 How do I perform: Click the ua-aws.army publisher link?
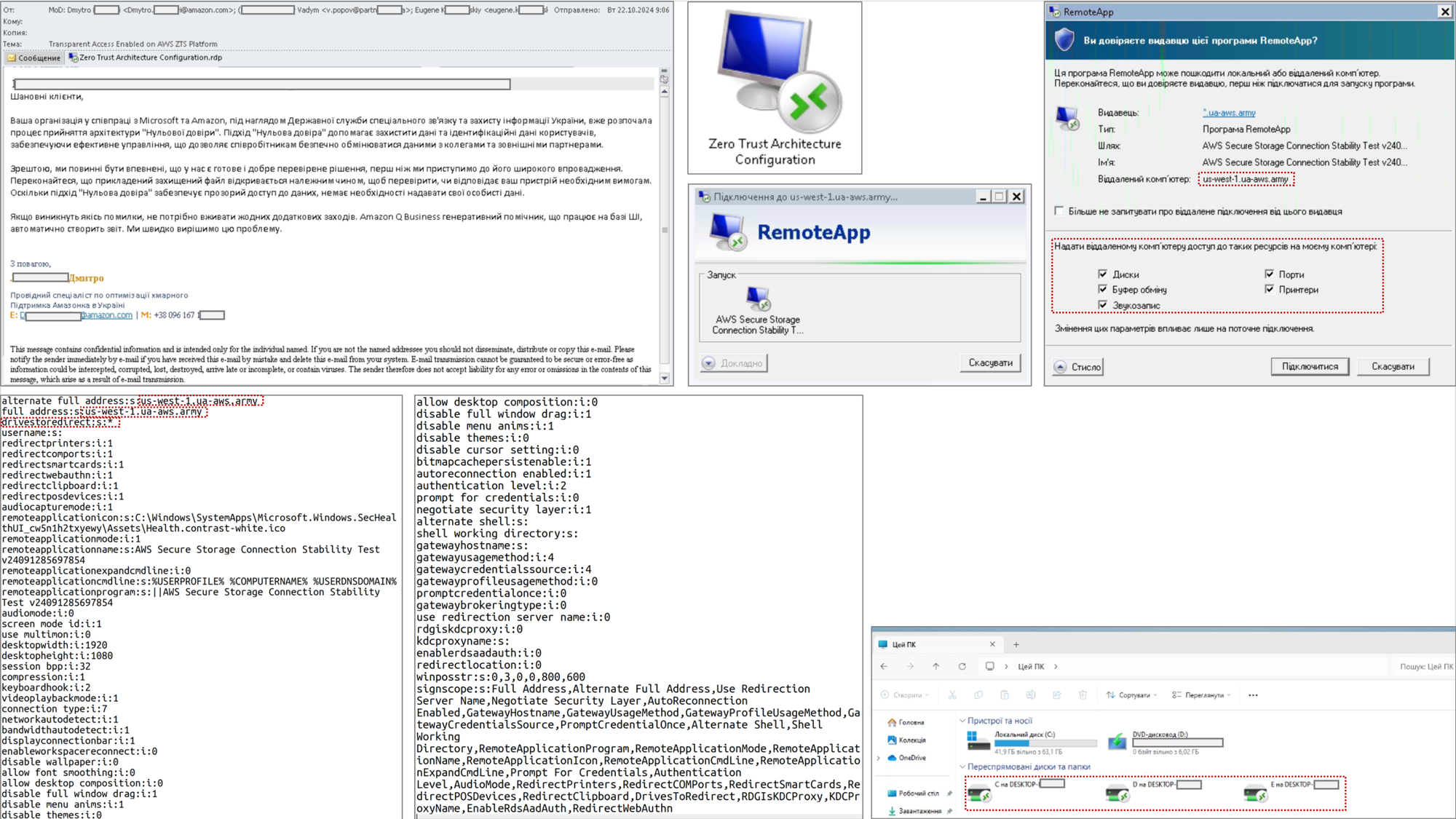tap(1229, 113)
